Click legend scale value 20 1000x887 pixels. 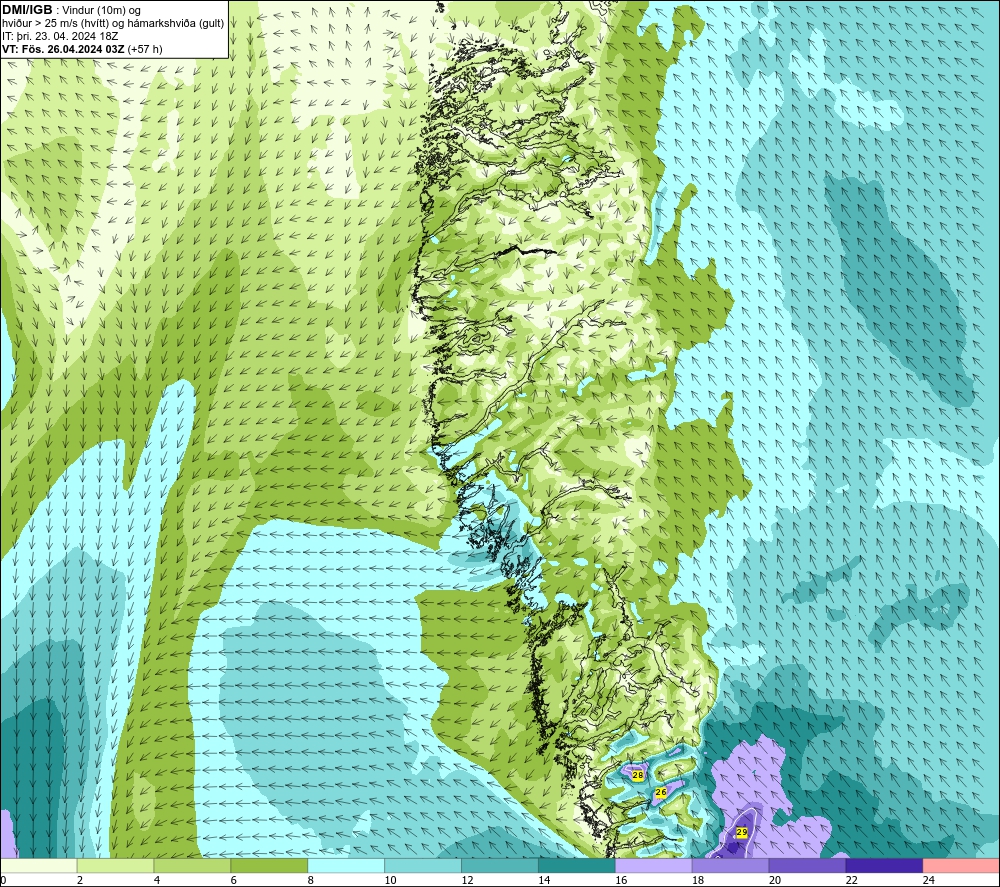coord(775,880)
